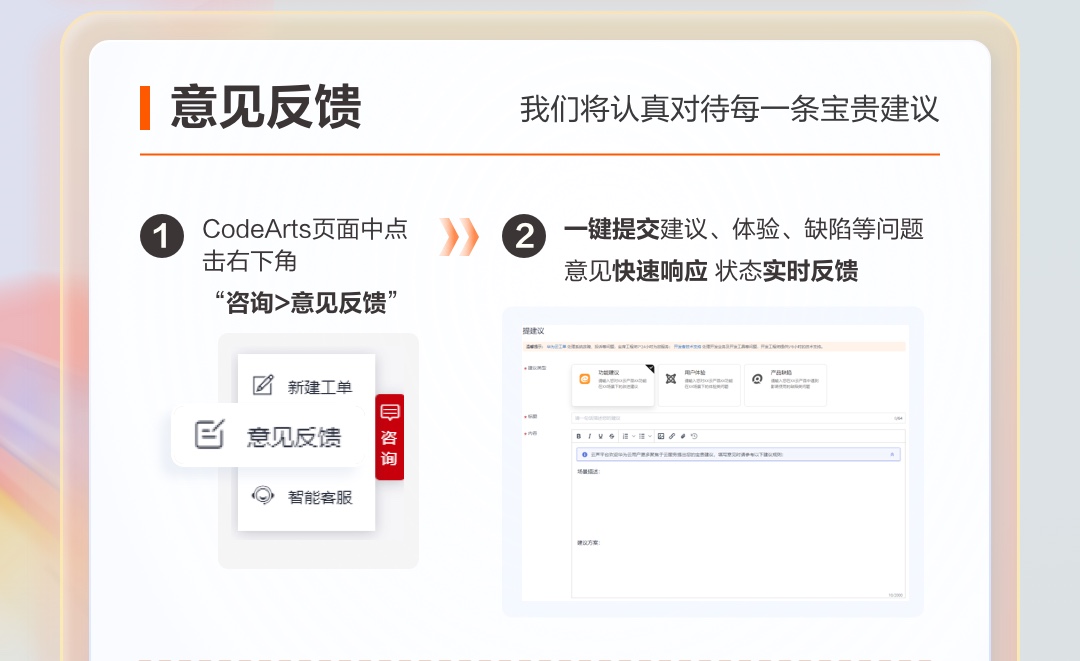Select the 功能建议 suggestion type card

point(613,385)
